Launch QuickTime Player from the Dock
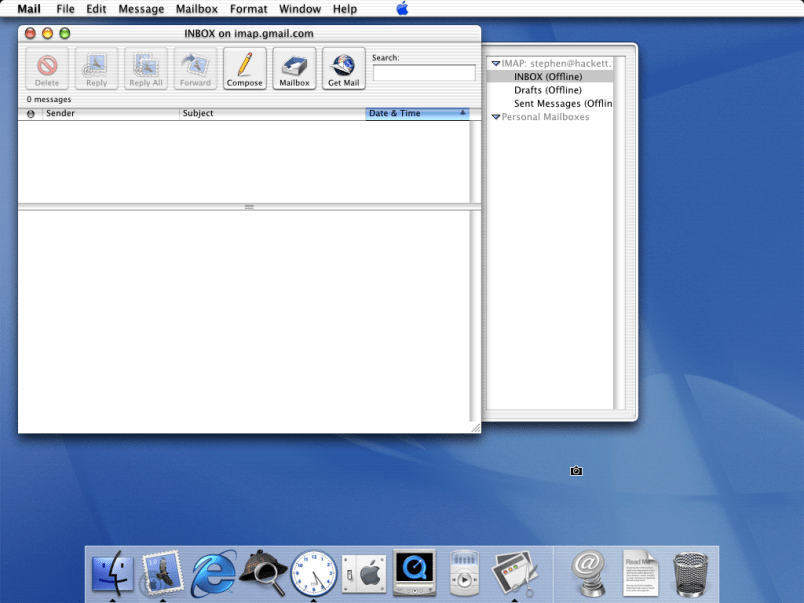Screen dimensions: 804x603 [414, 572]
